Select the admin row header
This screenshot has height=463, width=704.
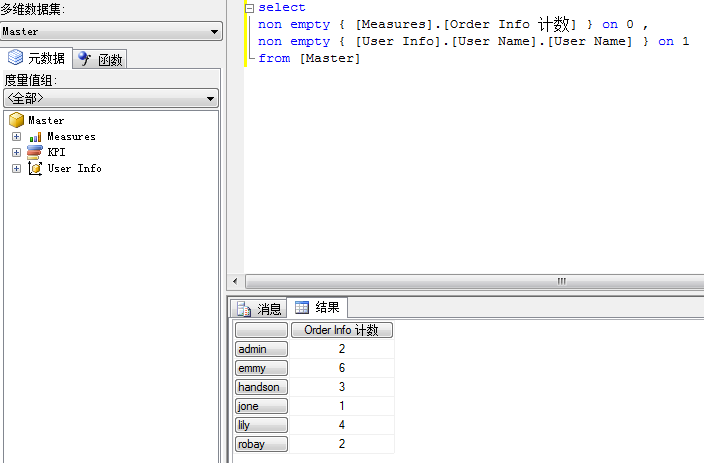tap(261, 349)
